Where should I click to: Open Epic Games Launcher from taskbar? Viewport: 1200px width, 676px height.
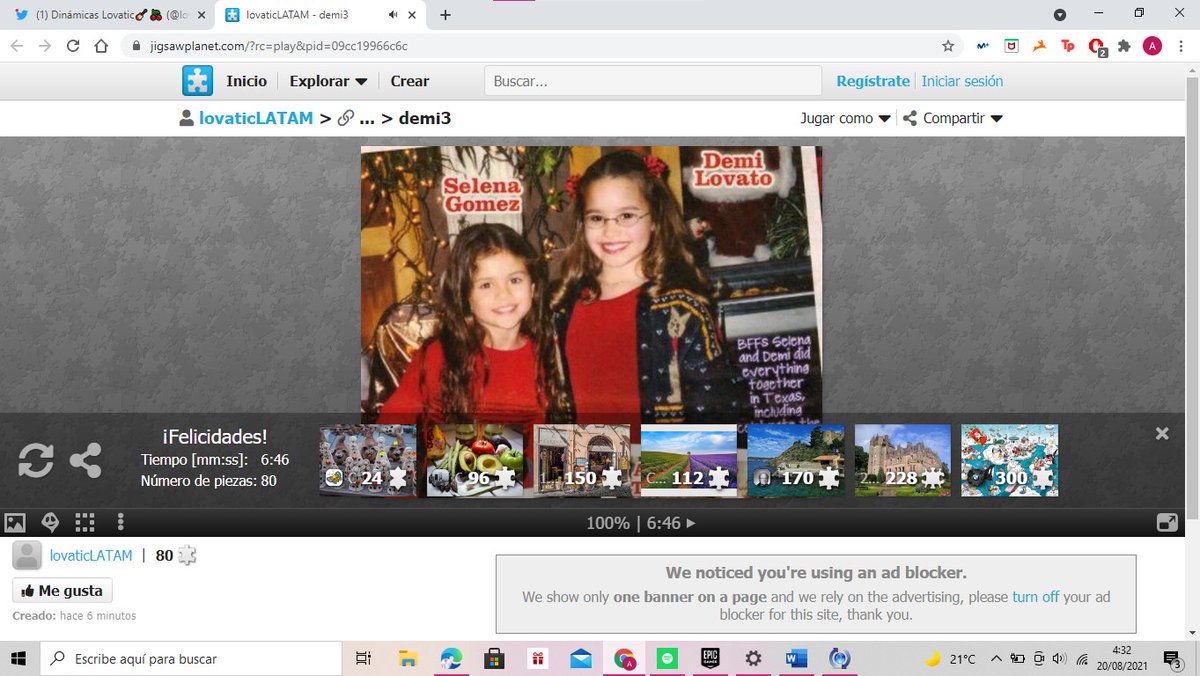pos(710,658)
